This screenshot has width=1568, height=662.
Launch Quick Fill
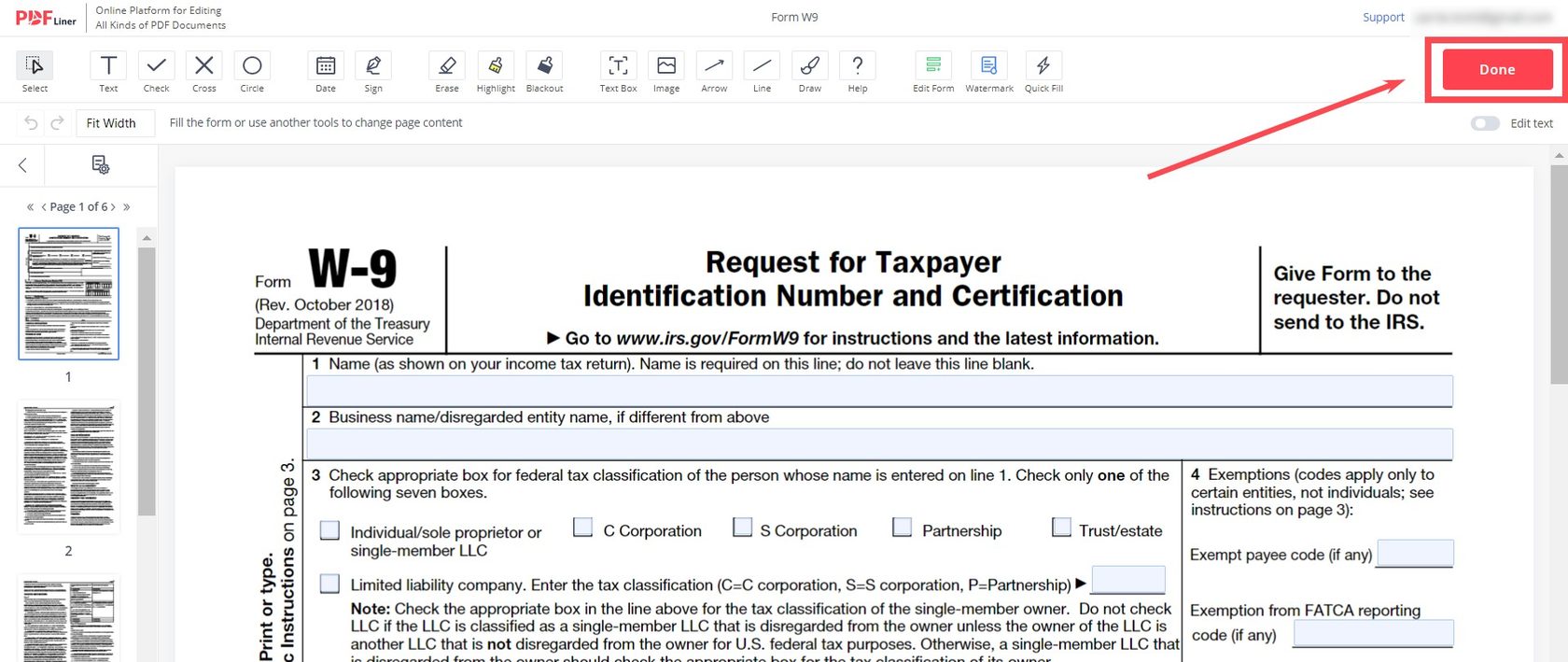point(1043,72)
